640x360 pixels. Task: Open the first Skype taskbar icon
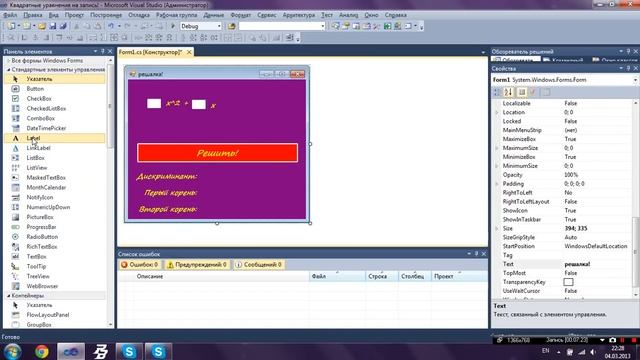click(129, 351)
